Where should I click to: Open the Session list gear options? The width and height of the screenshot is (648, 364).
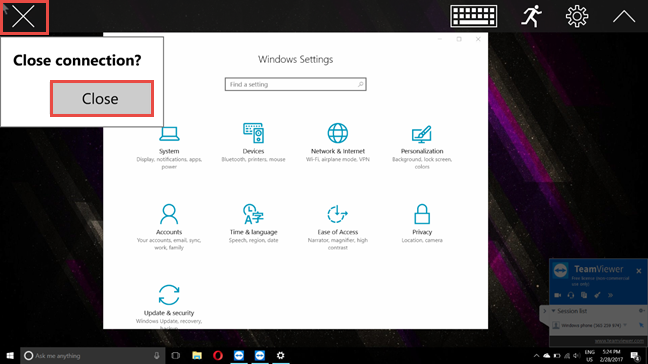point(641,311)
